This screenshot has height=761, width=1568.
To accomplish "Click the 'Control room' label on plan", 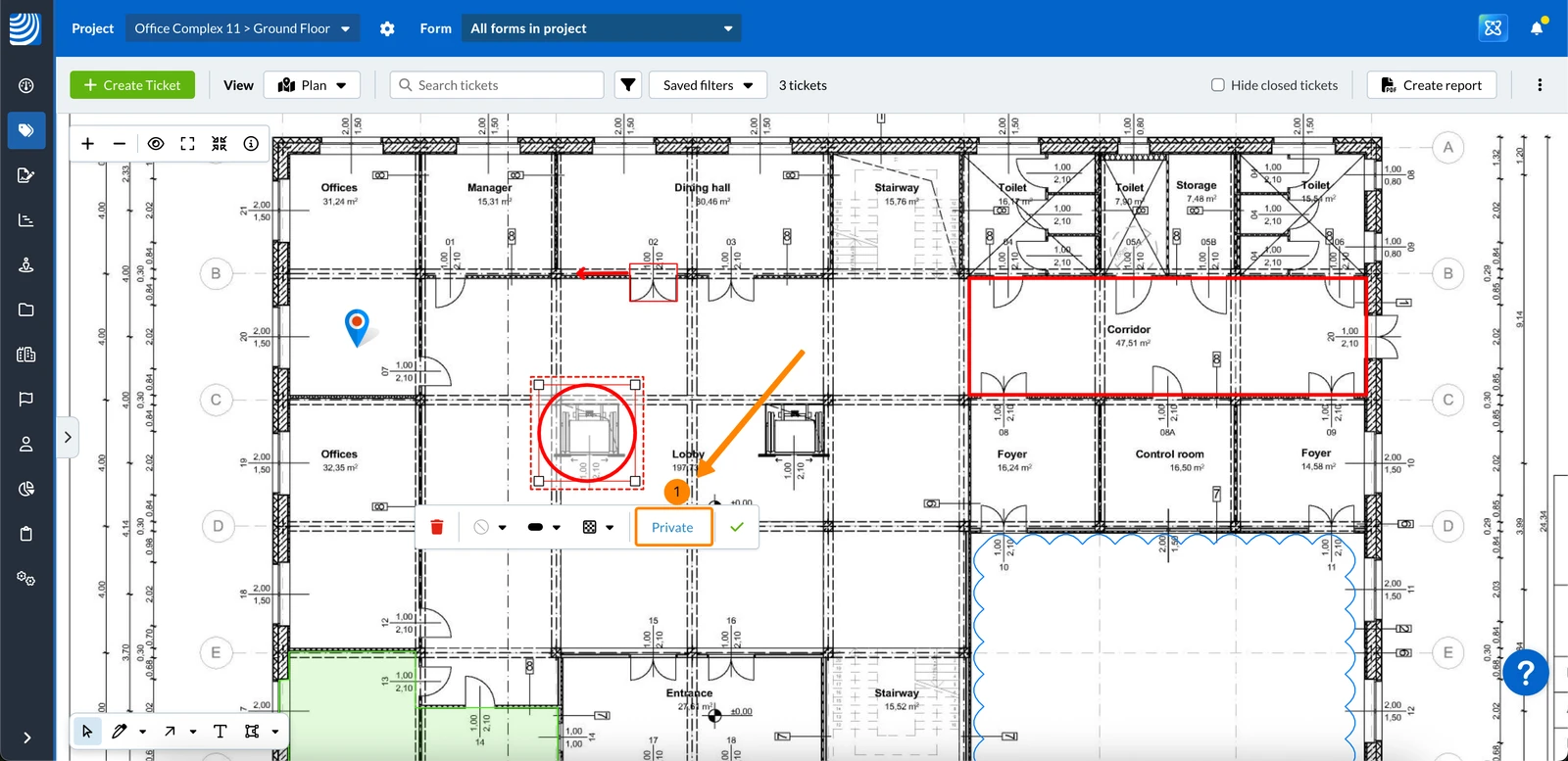I will [x=1169, y=454].
